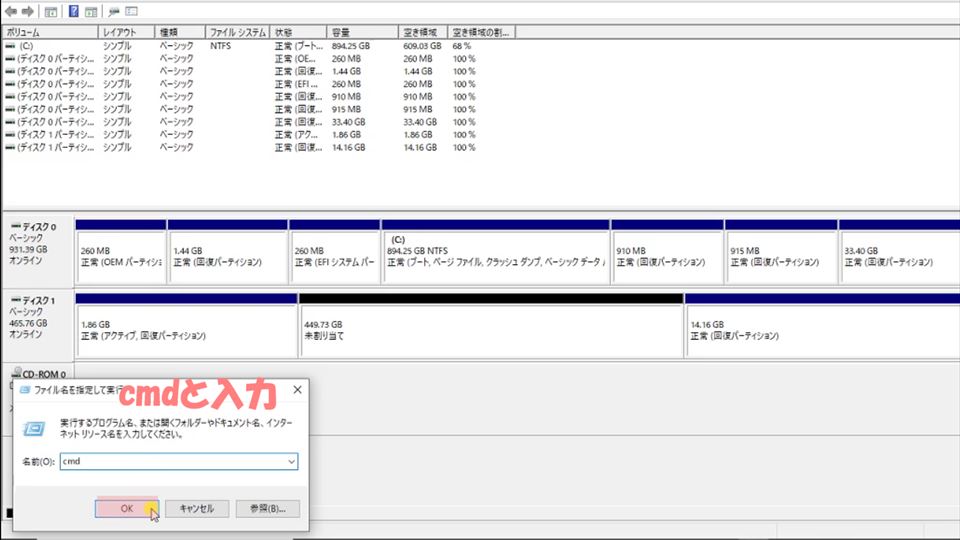Image resolution: width=960 pixels, height=540 pixels.
Task: Click the 68 % free percentage cell
Action: 462,46
